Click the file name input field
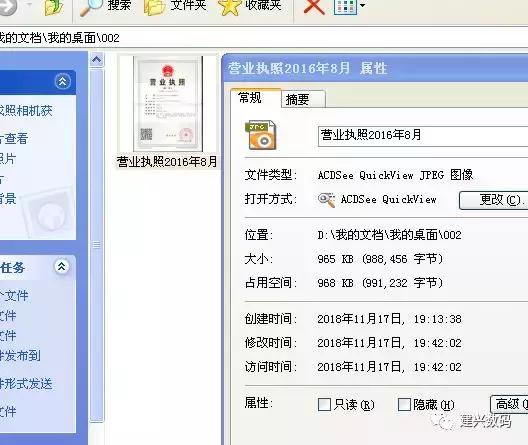Screen dimensions: 528x445 pyautogui.click(x=423, y=136)
